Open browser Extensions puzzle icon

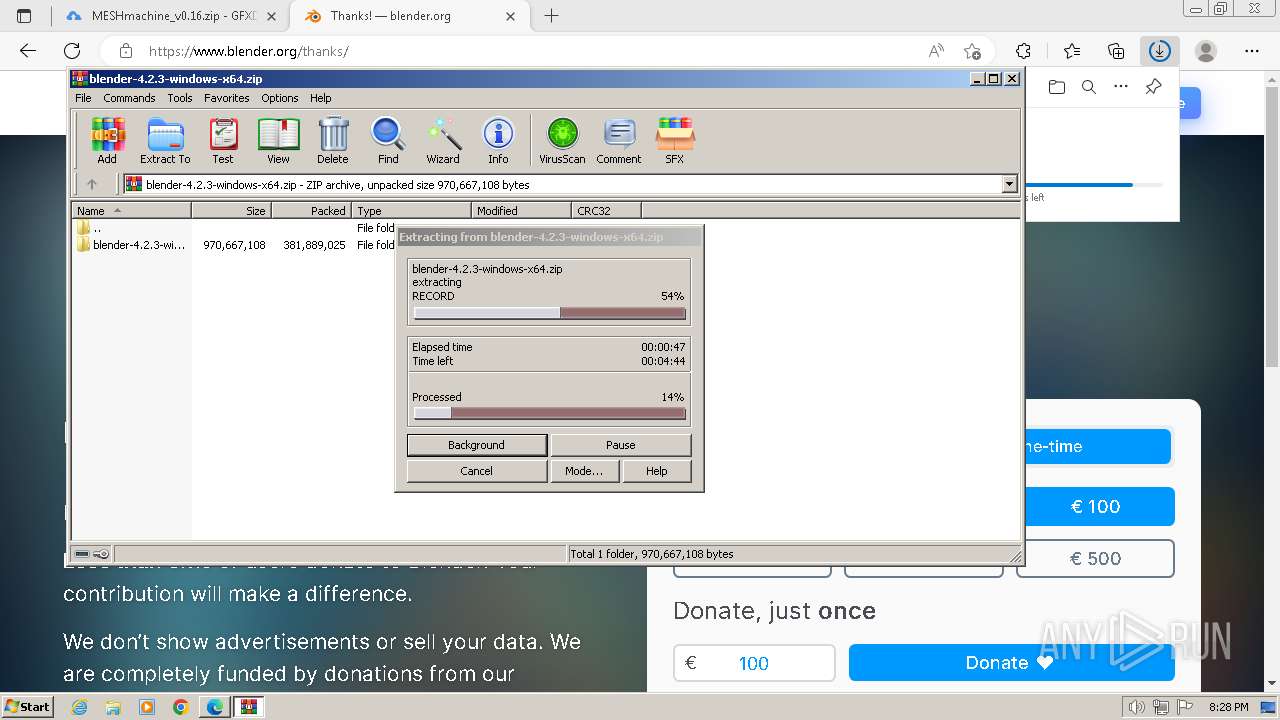[x=1023, y=51]
